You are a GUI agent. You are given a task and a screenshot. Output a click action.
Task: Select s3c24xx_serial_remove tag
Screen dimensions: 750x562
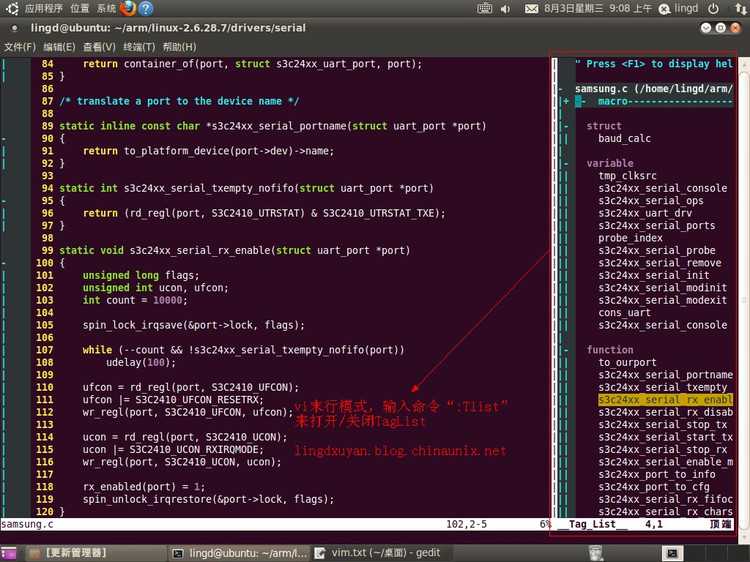click(x=660, y=263)
